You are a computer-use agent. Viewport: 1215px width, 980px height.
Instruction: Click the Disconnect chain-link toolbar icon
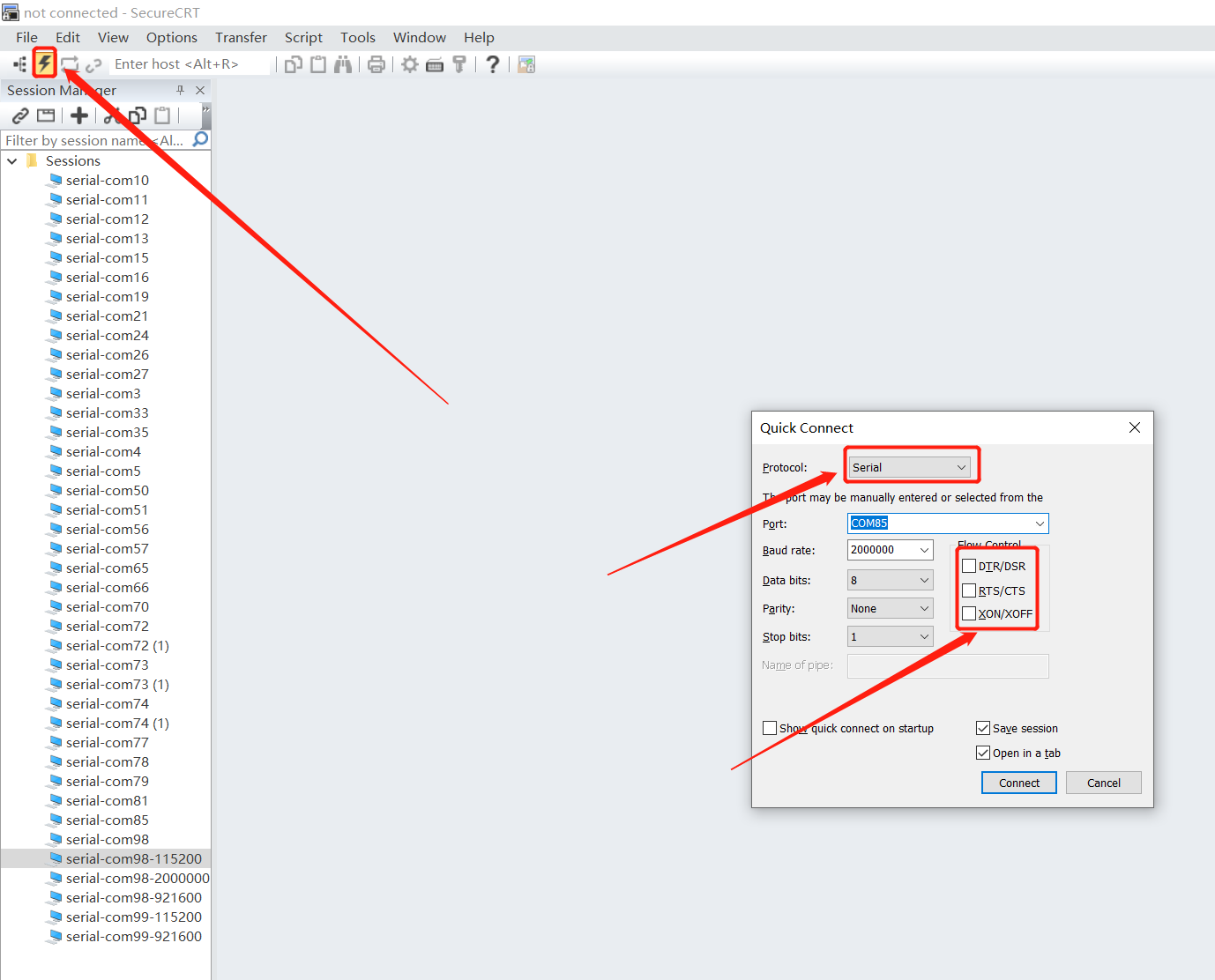[x=93, y=65]
